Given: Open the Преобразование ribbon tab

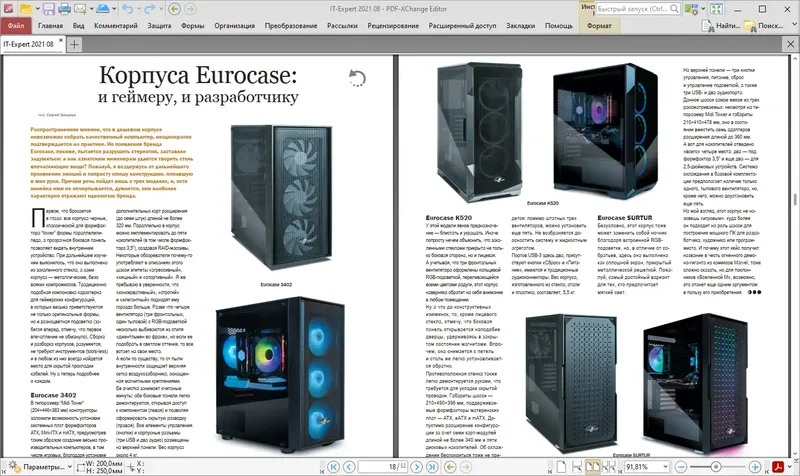Looking at the screenshot, I should point(291,26).
